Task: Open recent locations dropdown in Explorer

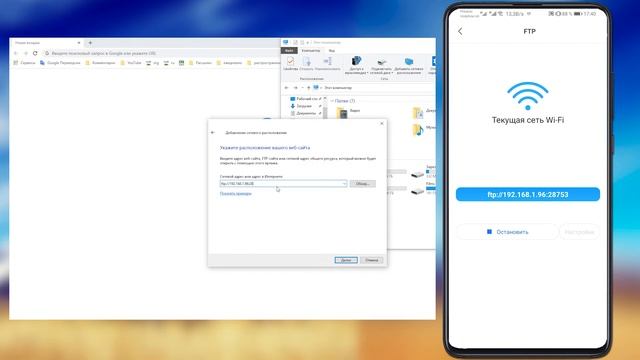Action: tap(302, 88)
